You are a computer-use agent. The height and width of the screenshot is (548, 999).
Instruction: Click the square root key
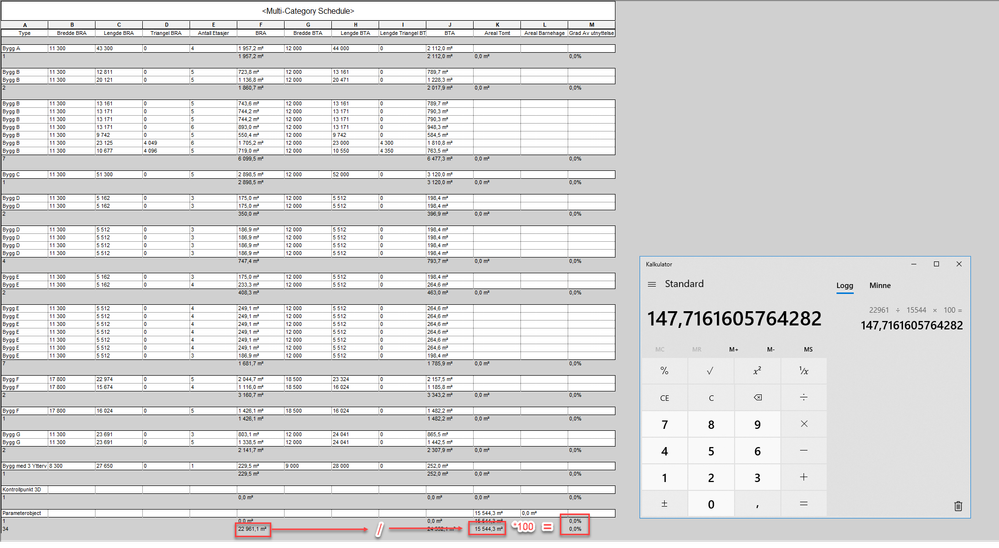pyautogui.click(x=711, y=371)
